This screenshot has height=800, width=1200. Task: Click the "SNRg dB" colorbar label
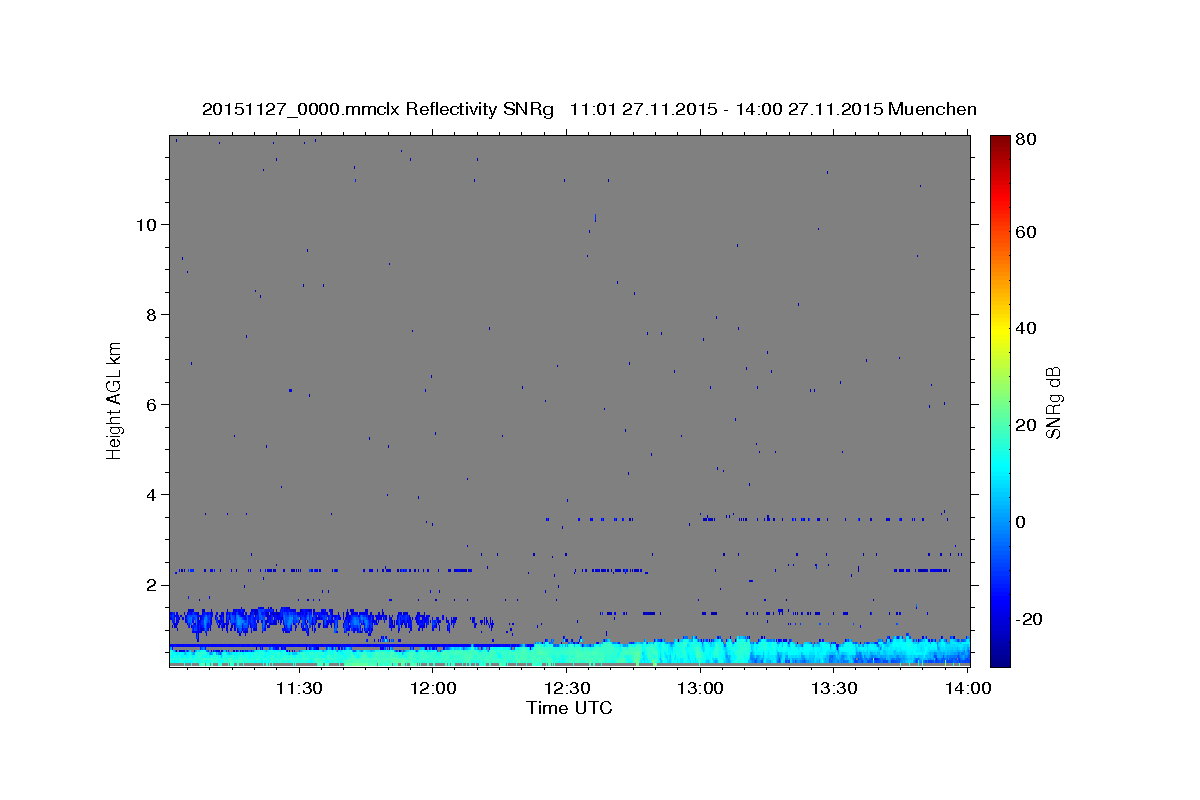pyautogui.click(x=1053, y=402)
